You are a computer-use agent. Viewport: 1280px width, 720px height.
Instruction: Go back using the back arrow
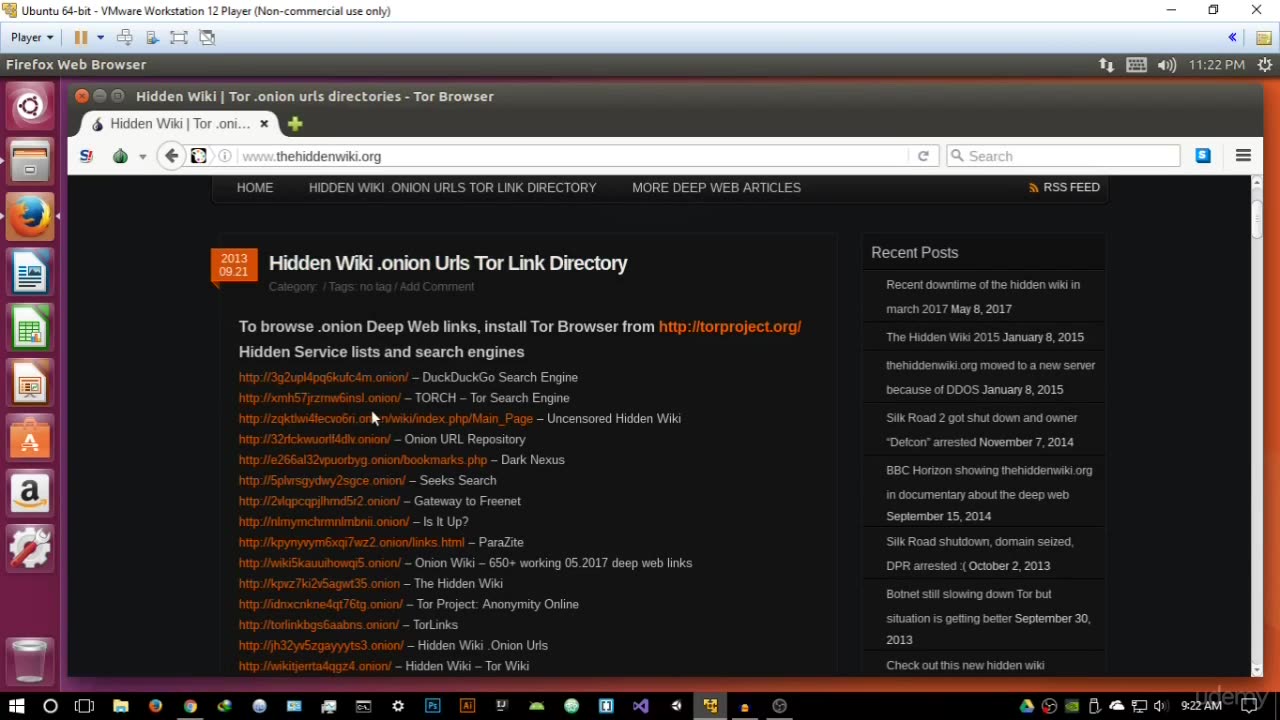172,156
